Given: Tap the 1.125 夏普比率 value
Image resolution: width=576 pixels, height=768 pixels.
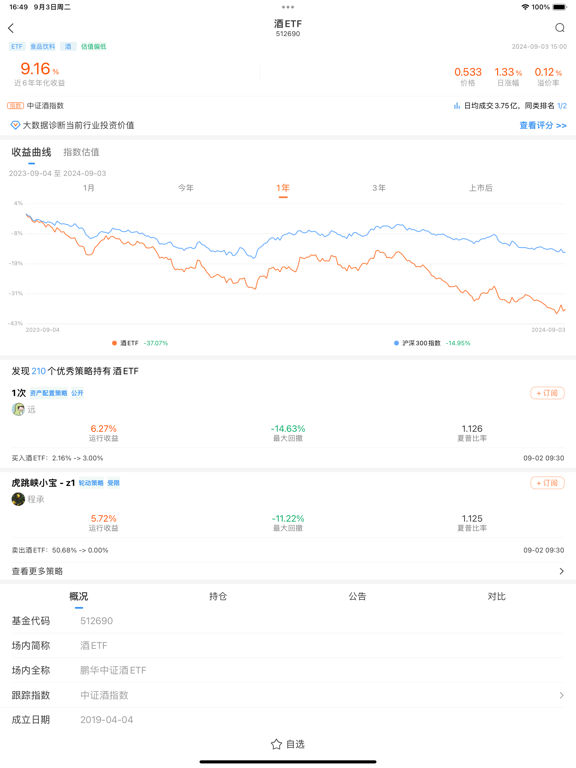Looking at the screenshot, I should (472, 519).
